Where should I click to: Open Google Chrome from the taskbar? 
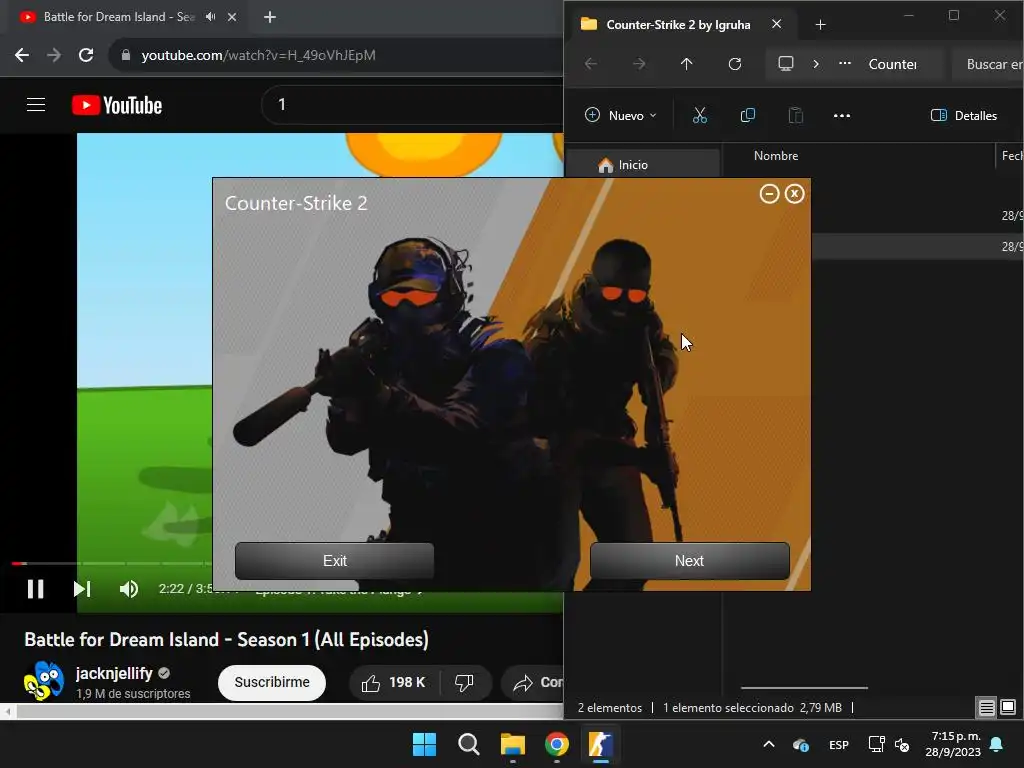[x=557, y=744]
